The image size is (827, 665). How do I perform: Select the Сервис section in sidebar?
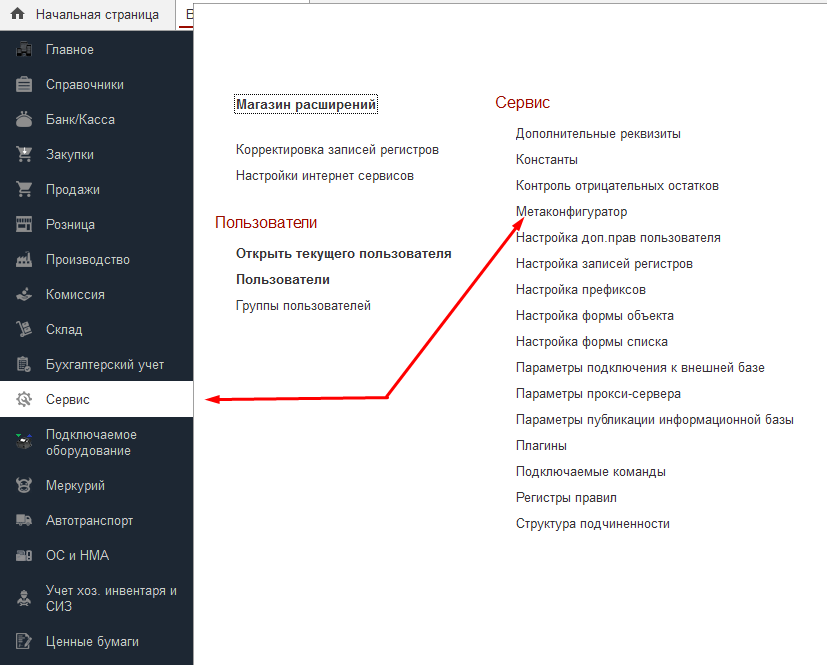97,399
